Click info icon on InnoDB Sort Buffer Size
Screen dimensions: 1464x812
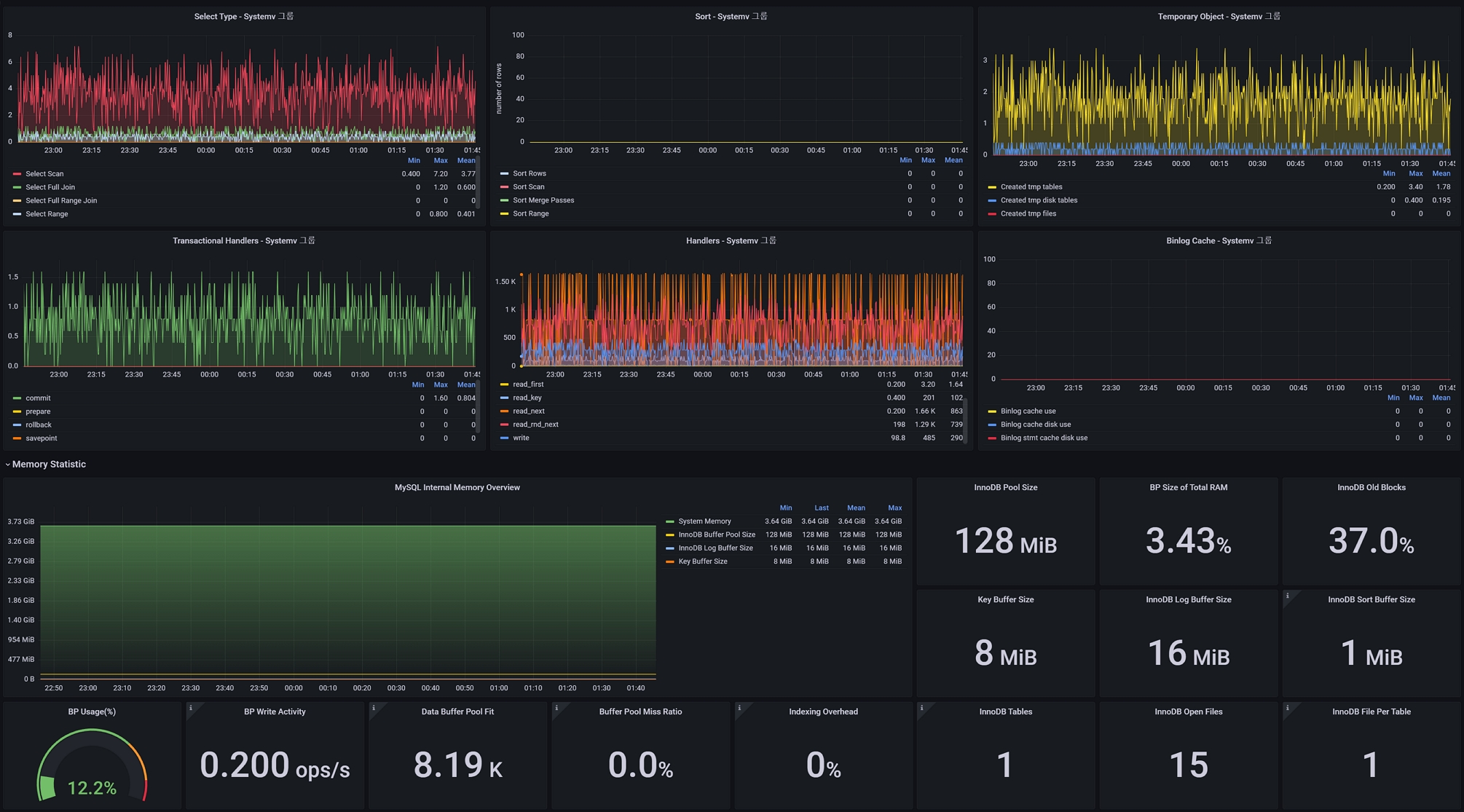[1288, 596]
